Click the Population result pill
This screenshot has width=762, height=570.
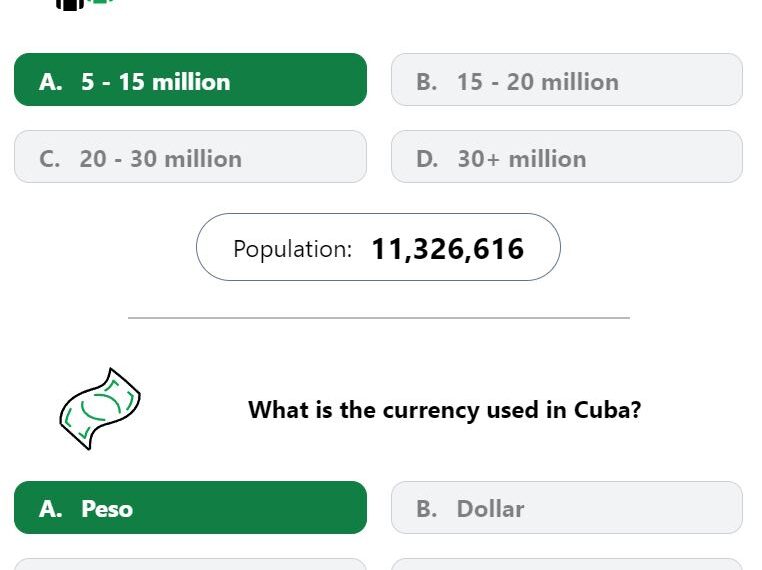click(378, 247)
